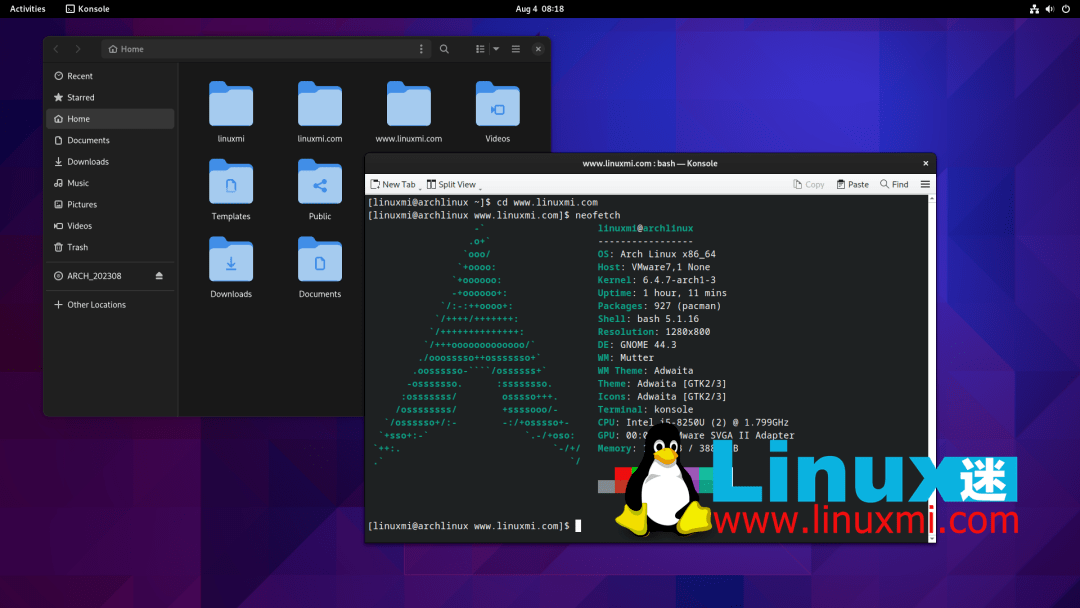The height and width of the screenshot is (608, 1080).
Task: Click the search icon in Files header
Action: (x=444, y=49)
